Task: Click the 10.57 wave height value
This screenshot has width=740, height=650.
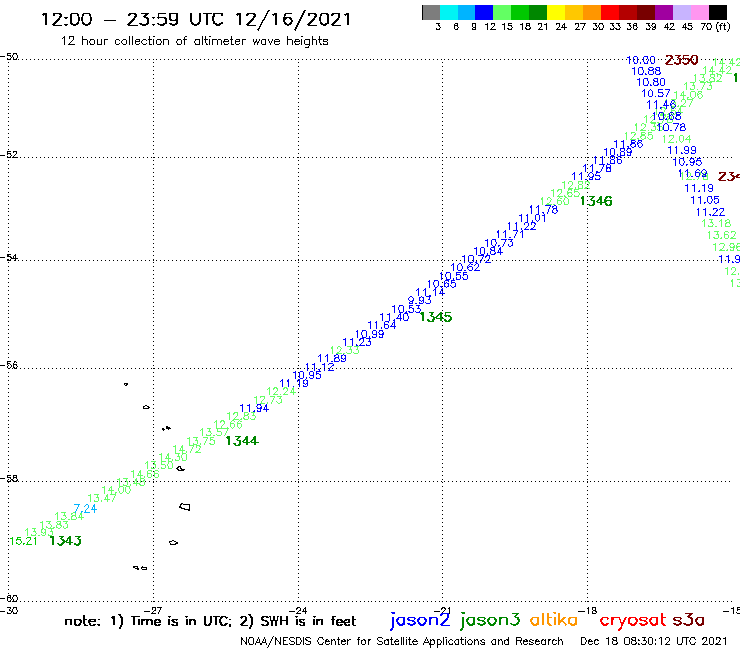Action: pyautogui.click(x=656, y=93)
